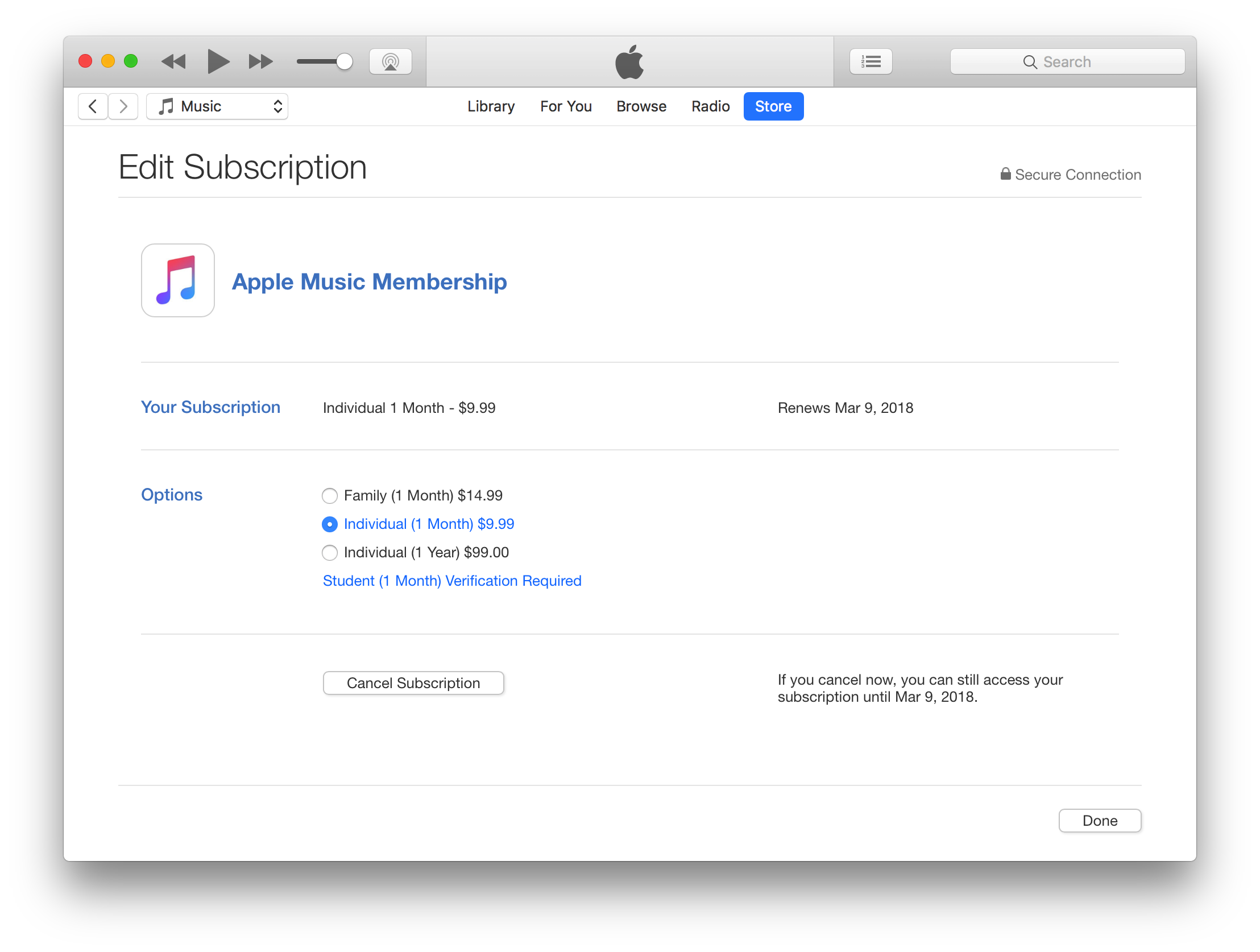Go forward with the right chevron
The height and width of the screenshot is (952, 1260).
[x=123, y=106]
